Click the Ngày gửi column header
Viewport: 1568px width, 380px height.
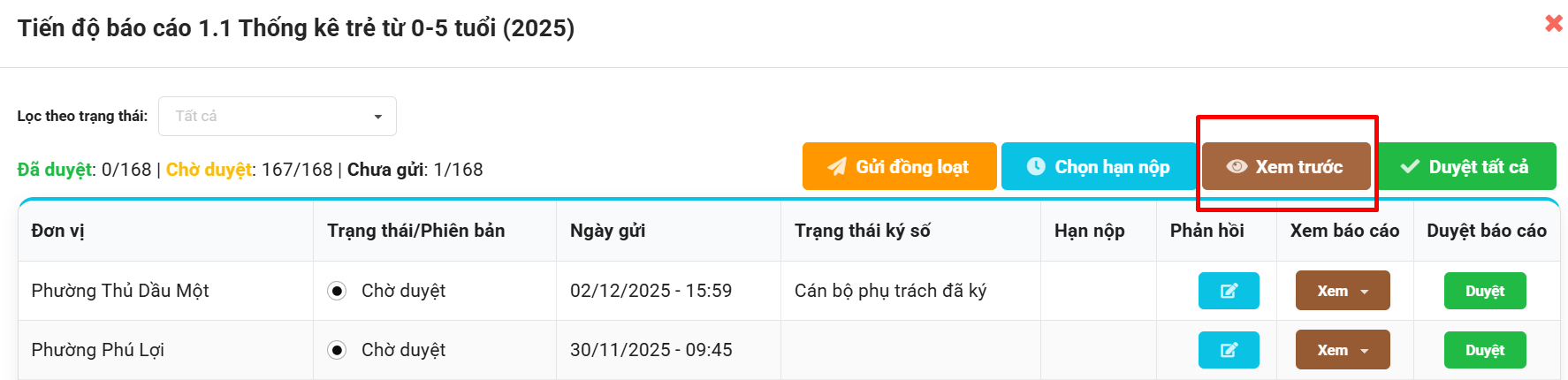click(x=607, y=231)
